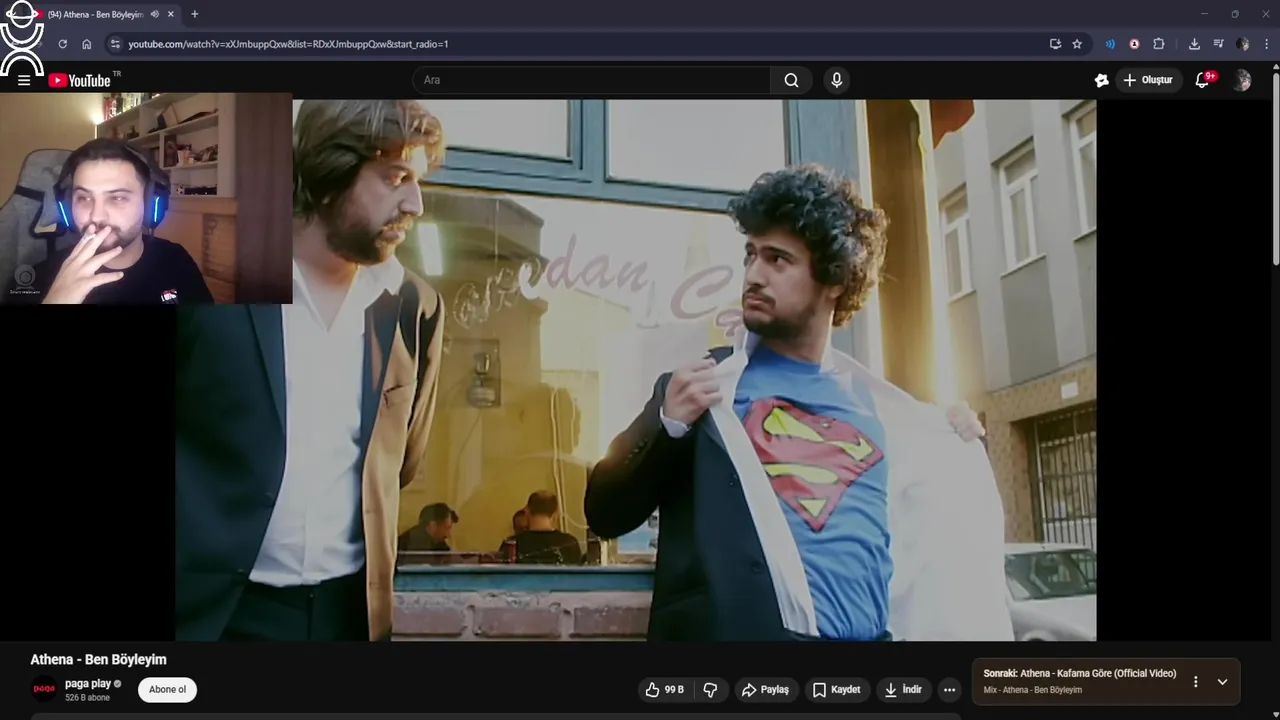The height and width of the screenshot is (720, 1280).
Task: Expand the mix playlist chevron
Action: [1222, 682]
